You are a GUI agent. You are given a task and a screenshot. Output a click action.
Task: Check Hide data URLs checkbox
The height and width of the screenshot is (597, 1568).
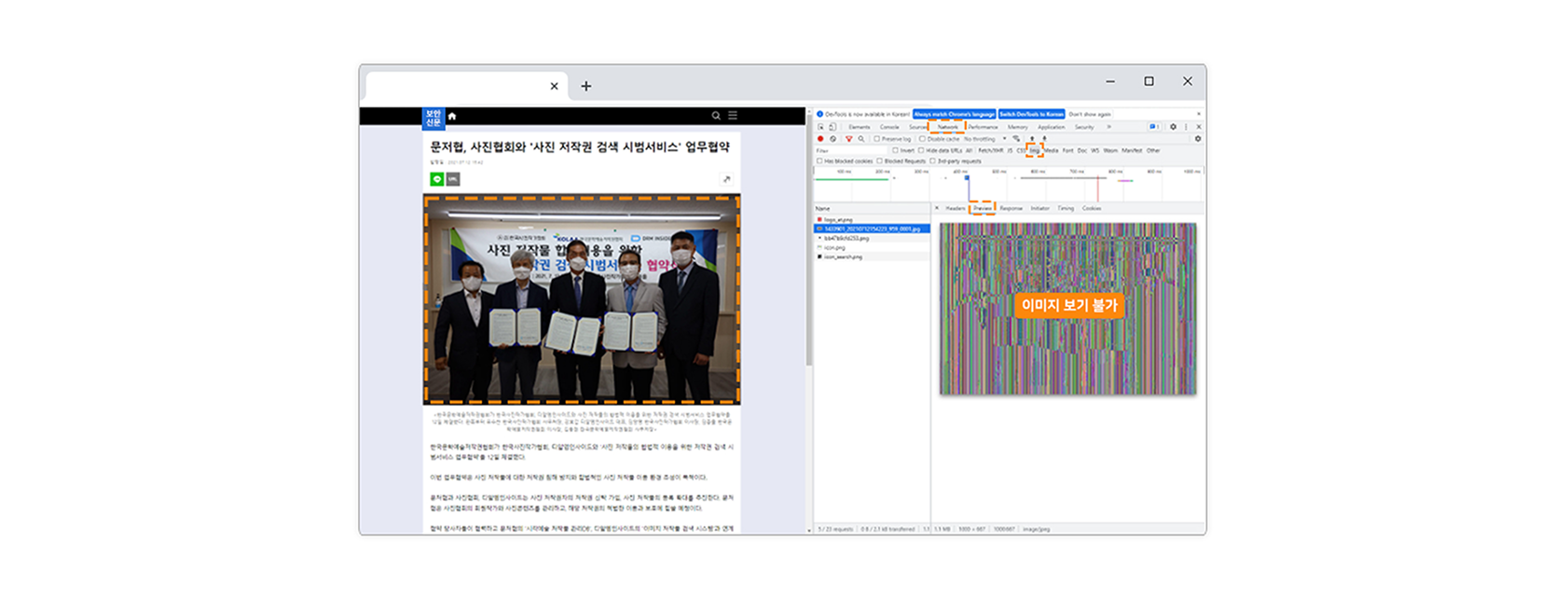(x=921, y=150)
